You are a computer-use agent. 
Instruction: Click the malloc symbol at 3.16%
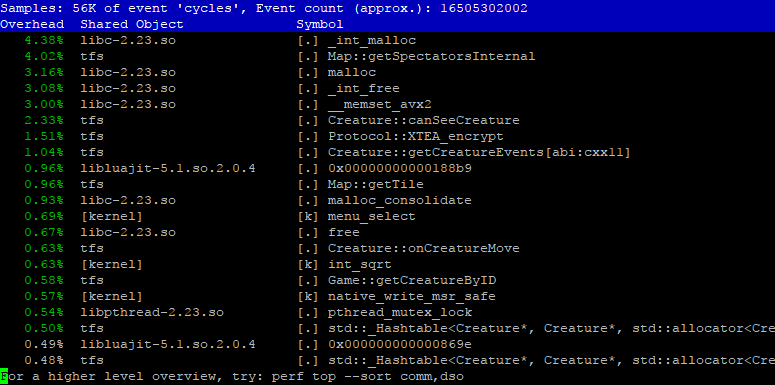351,73
